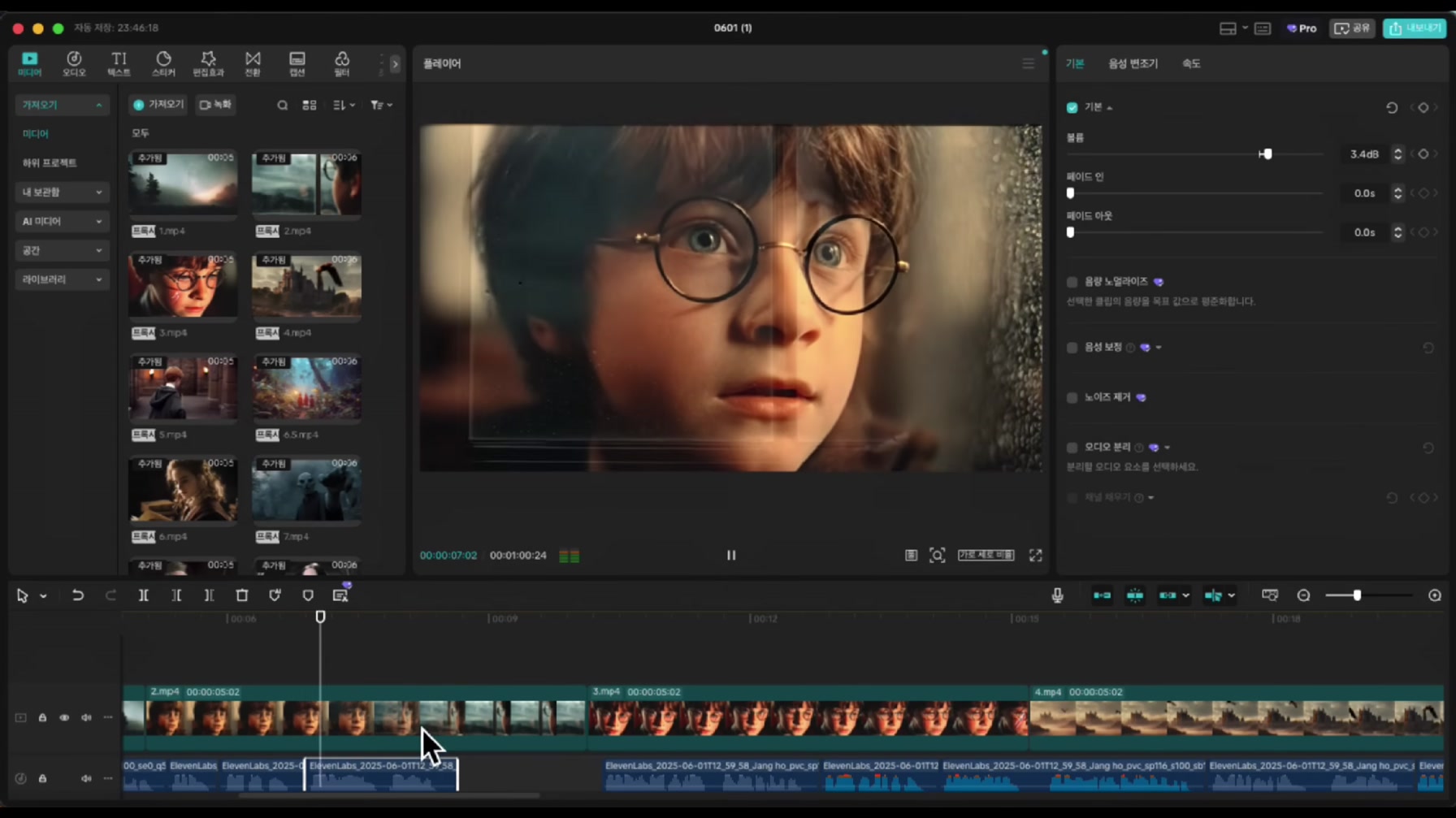Viewport: 1456px width, 818px height.
Task: Delete left of playhead trim tool
Action: (x=176, y=595)
